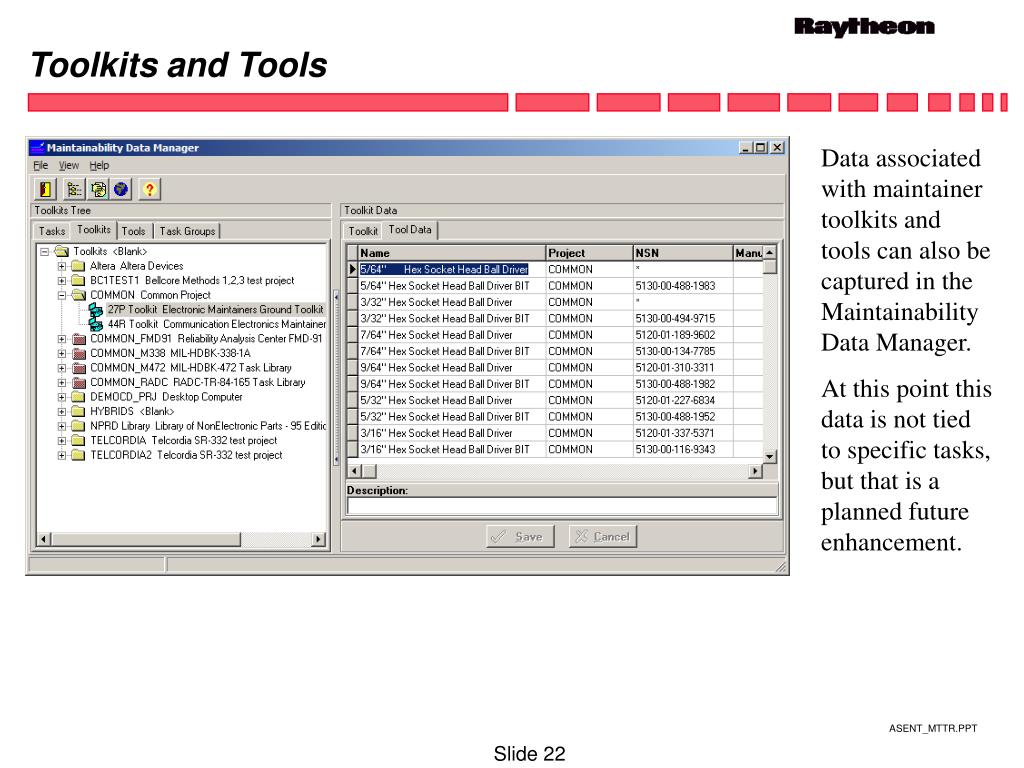This screenshot has height=768, width=1024.
Task: Click the COMMON_RADC red folder icon
Action: 78,382
